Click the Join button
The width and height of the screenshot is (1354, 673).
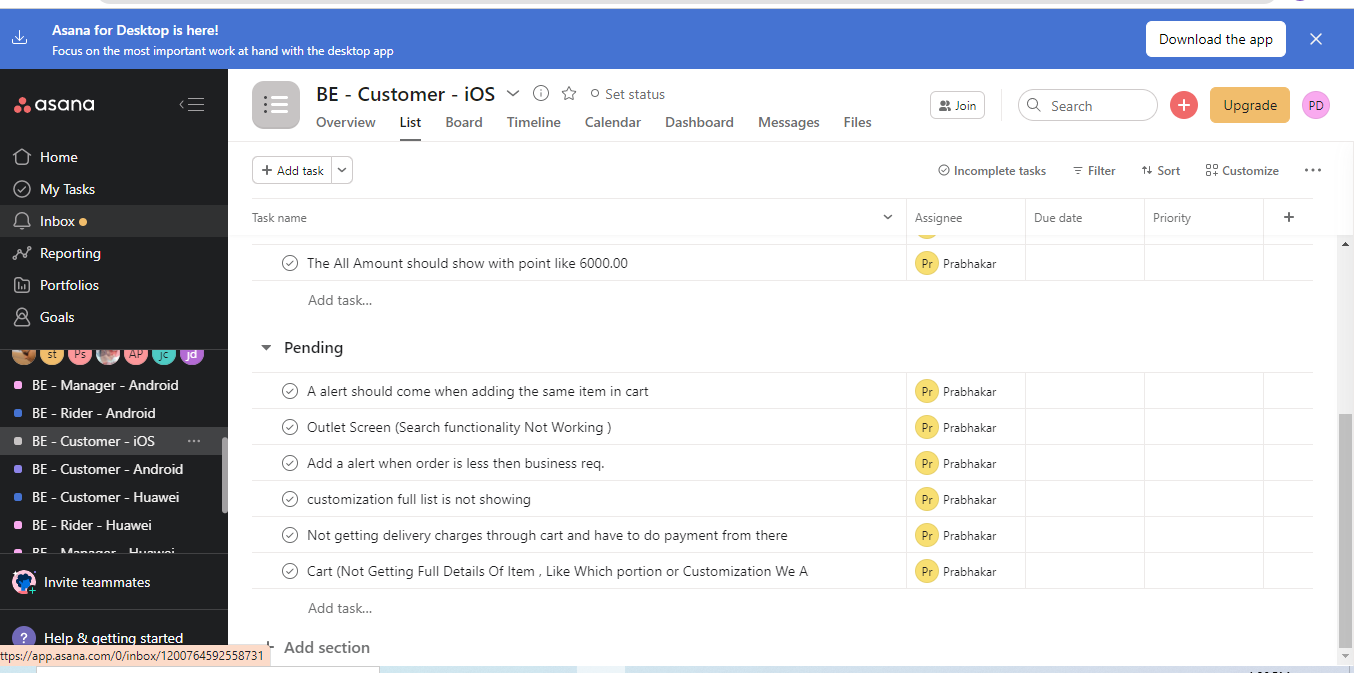957,105
